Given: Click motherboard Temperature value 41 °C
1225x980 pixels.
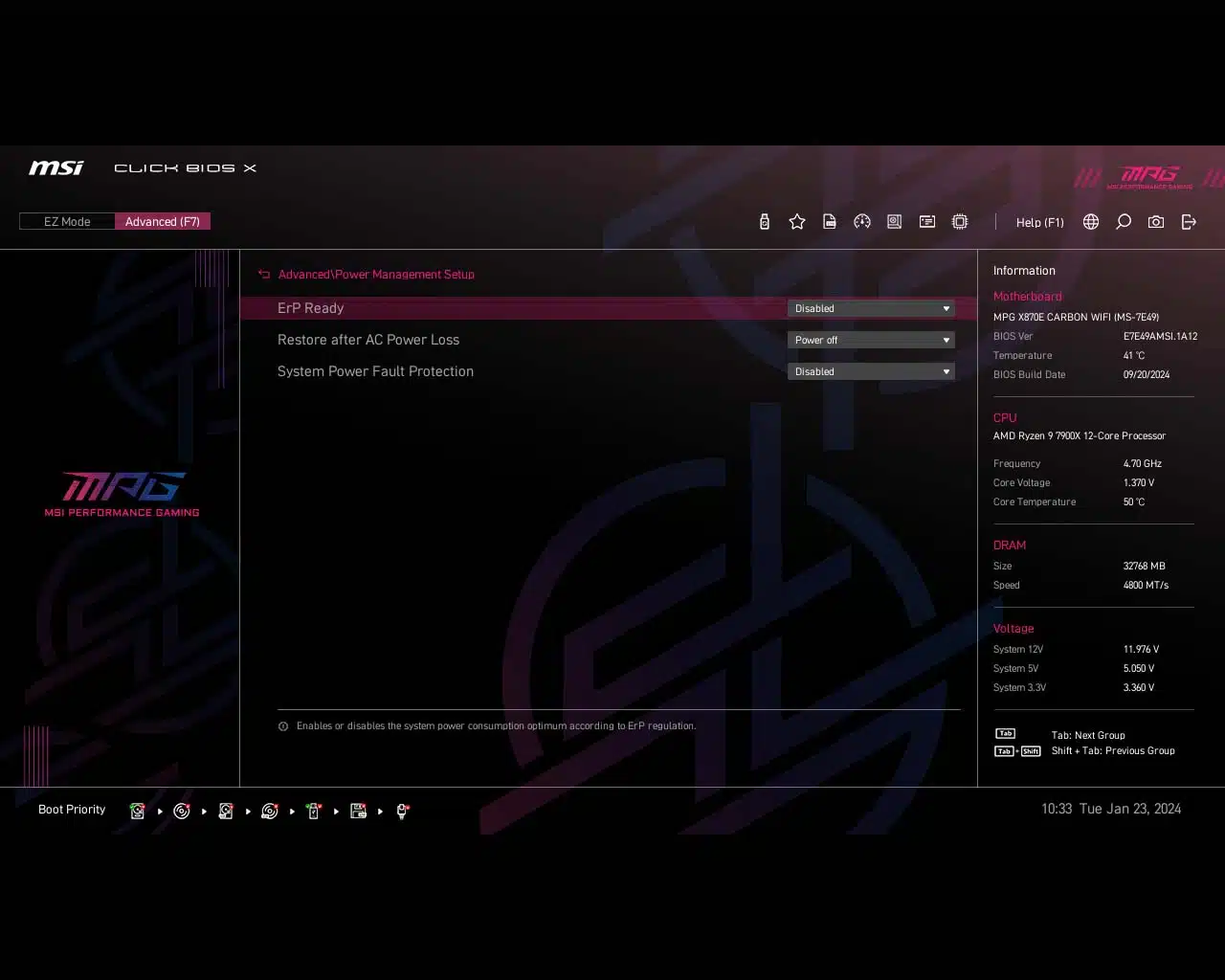Looking at the screenshot, I should [1134, 356].
